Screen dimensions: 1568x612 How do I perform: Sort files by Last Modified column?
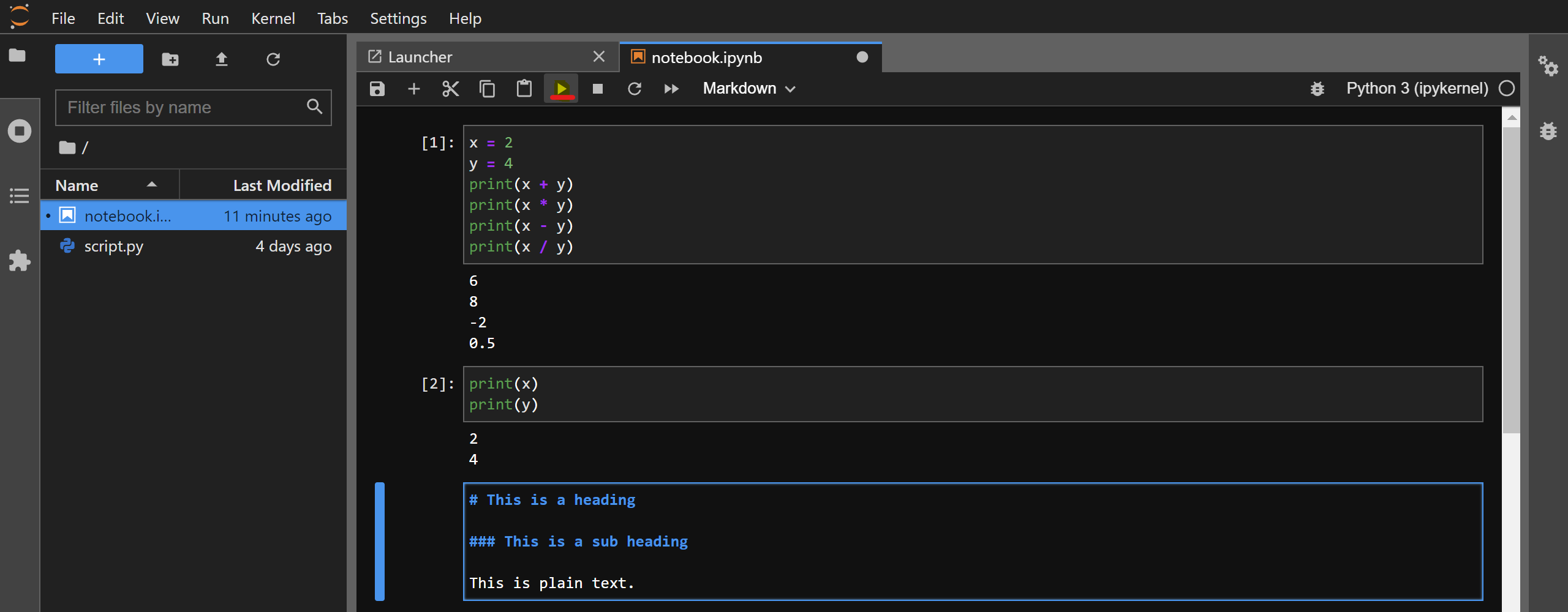click(263, 185)
